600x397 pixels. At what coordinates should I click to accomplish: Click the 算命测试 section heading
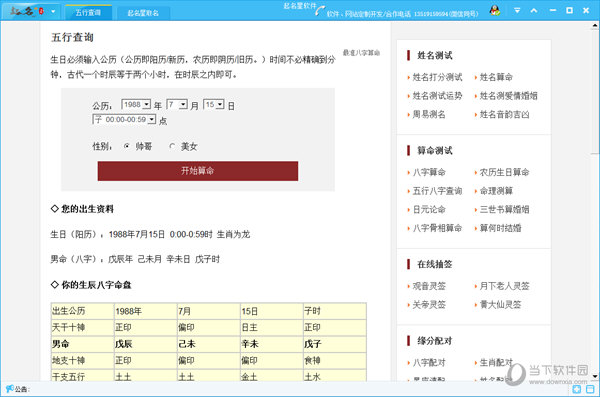tap(435, 150)
